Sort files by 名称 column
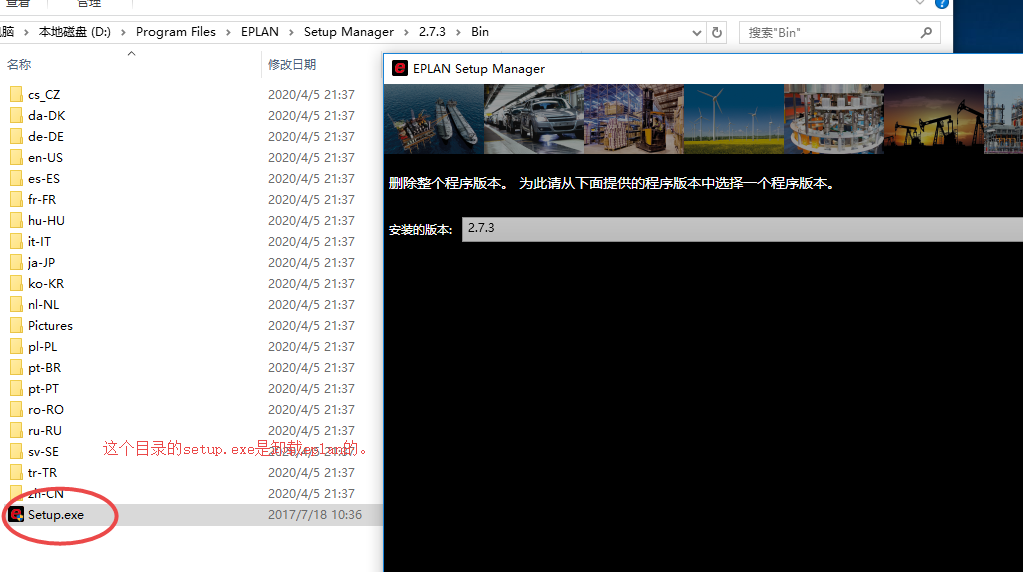The image size is (1023, 572). tap(19, 65)
